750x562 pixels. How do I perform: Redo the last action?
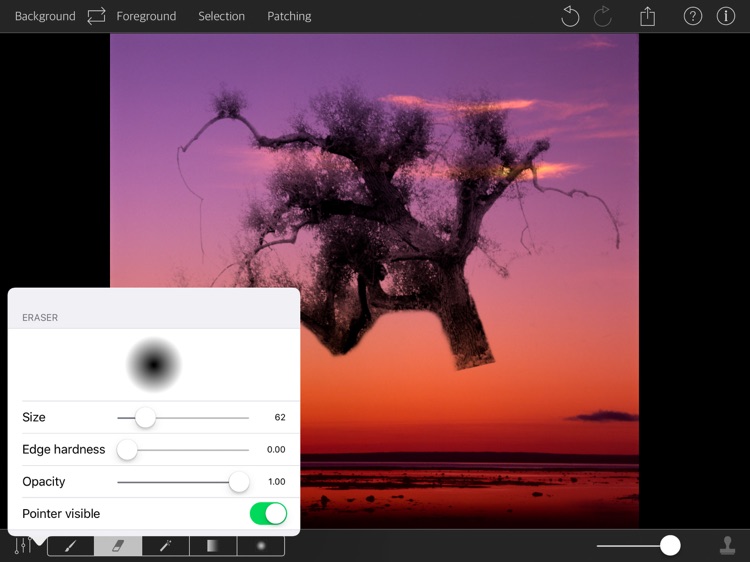603,16
